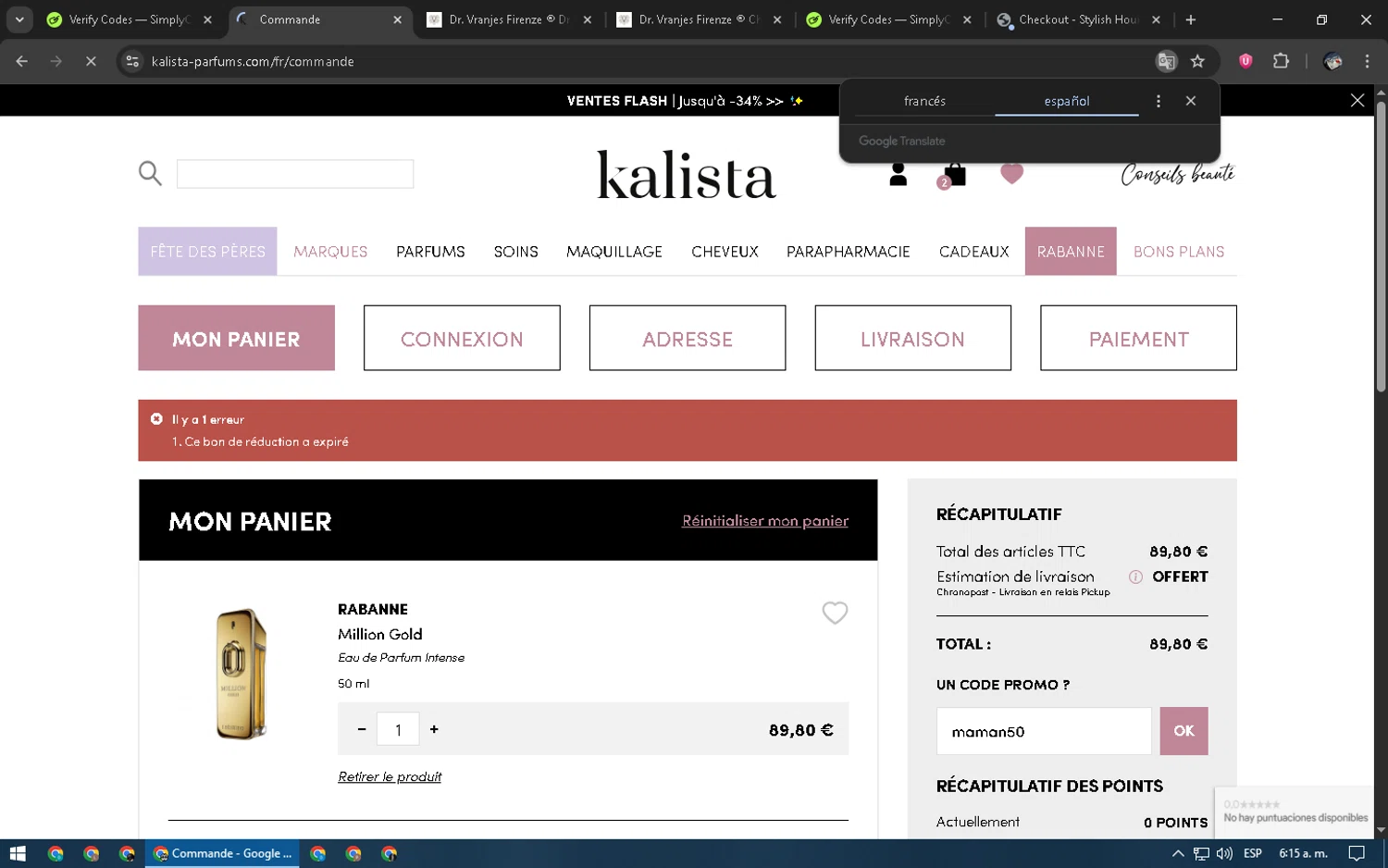Close the flash sales banner

[x=1357, y=100]
